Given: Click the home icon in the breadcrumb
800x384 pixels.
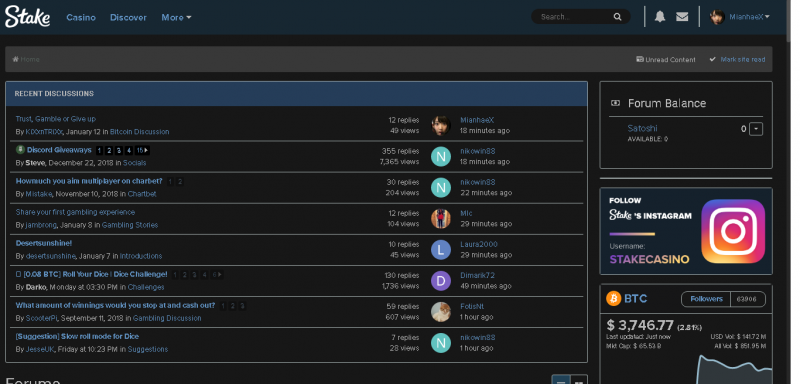Looking at the screenshot, I should (15, 59).
